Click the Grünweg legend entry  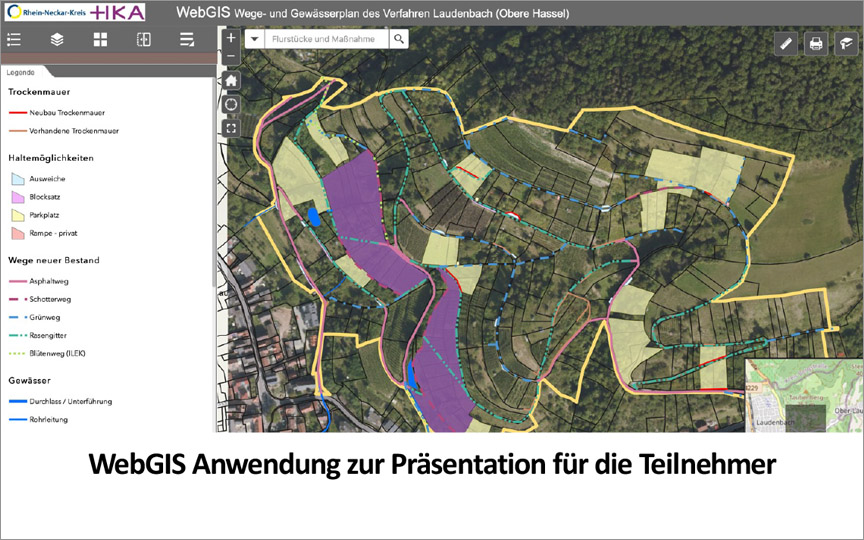(35, 317)
